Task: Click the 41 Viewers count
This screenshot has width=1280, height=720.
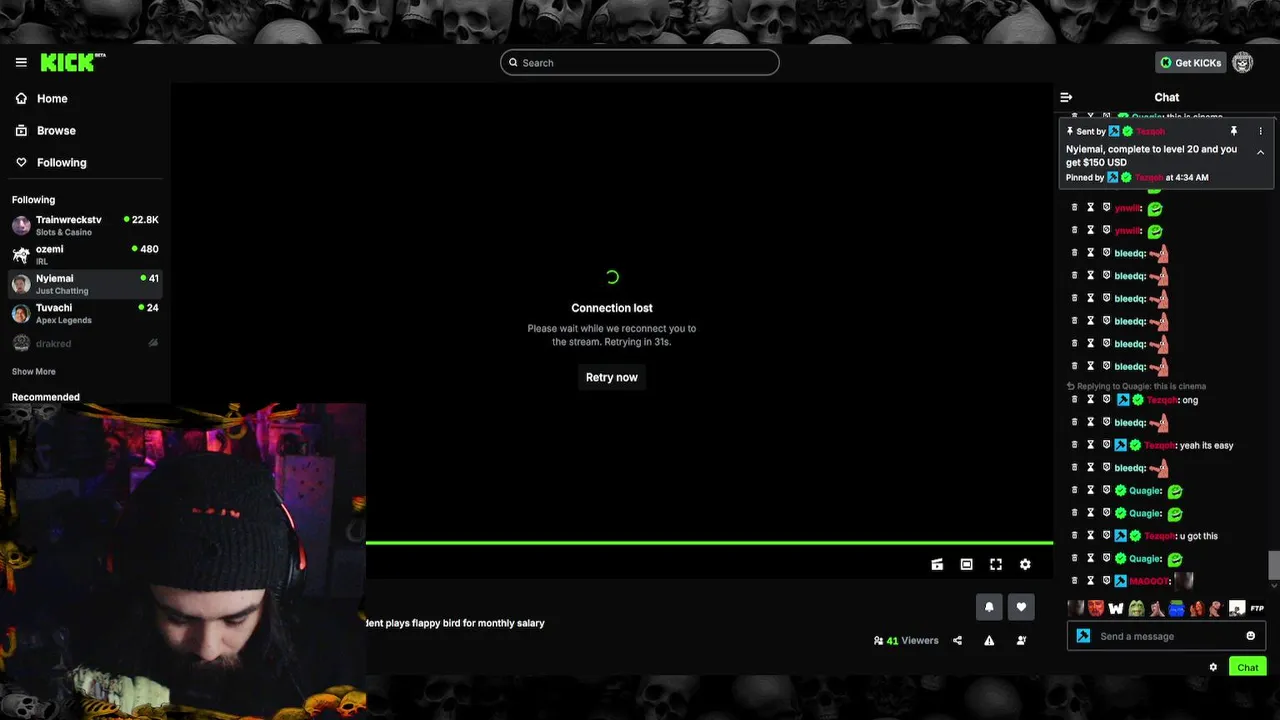Action: (906, 640)
